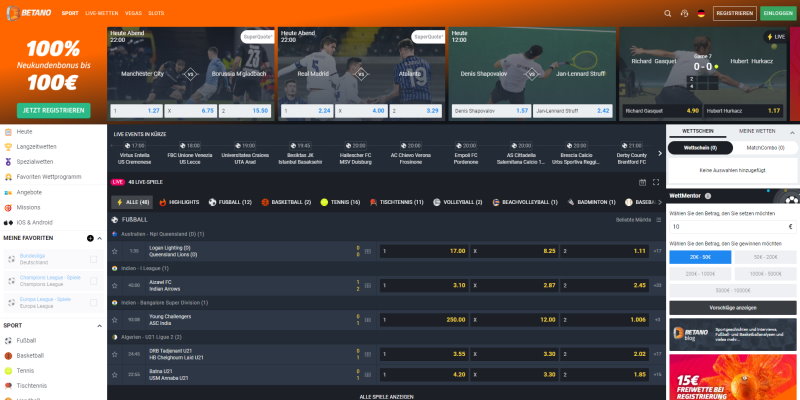The image size is (800, 400).
Task: Click JETZT REGISTRIEREN bonus button
Action: pyautogui.click(x=54, y=110)
